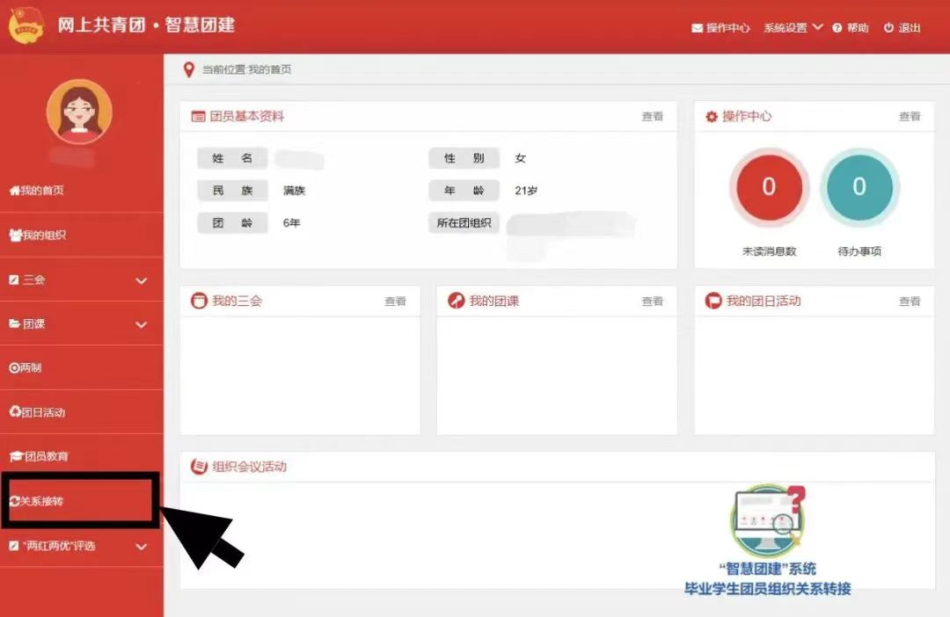The image size is (950, 617).
Task: Go to 我的首页 in the sidebar
Action: coord(40,190)
